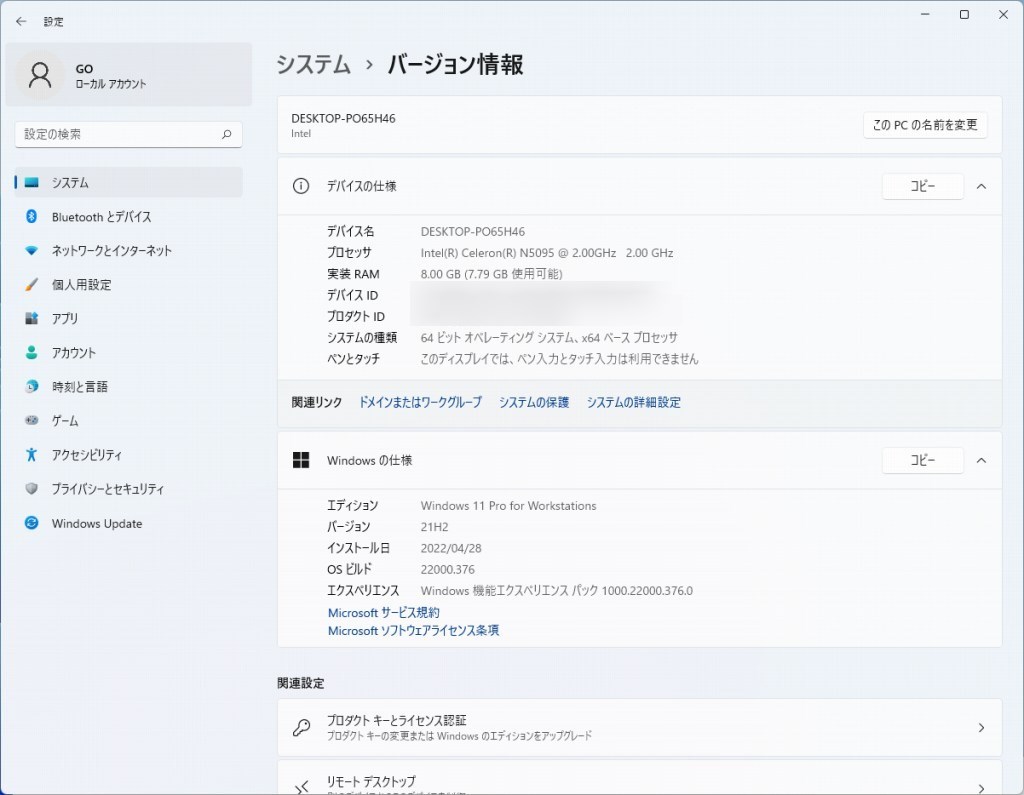Click the ローカル アカウント profile card
This screenshot has height=795, width=1024.
coord(129,74)
